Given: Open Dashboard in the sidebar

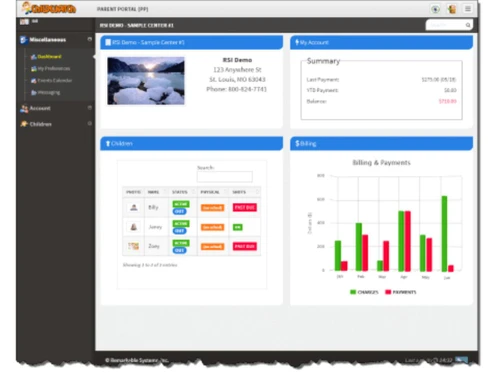Looking at the screenshot, I should [49, 57].
